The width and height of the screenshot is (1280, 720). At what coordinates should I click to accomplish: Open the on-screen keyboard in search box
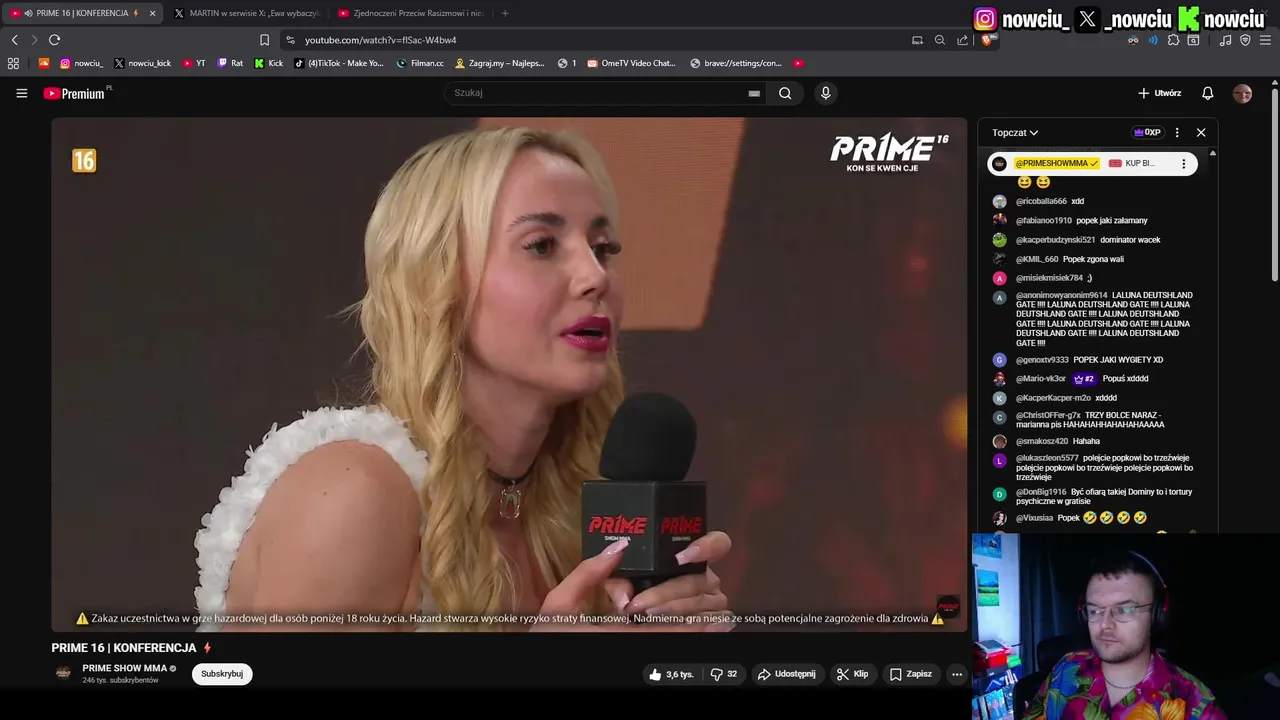(754, 93)
